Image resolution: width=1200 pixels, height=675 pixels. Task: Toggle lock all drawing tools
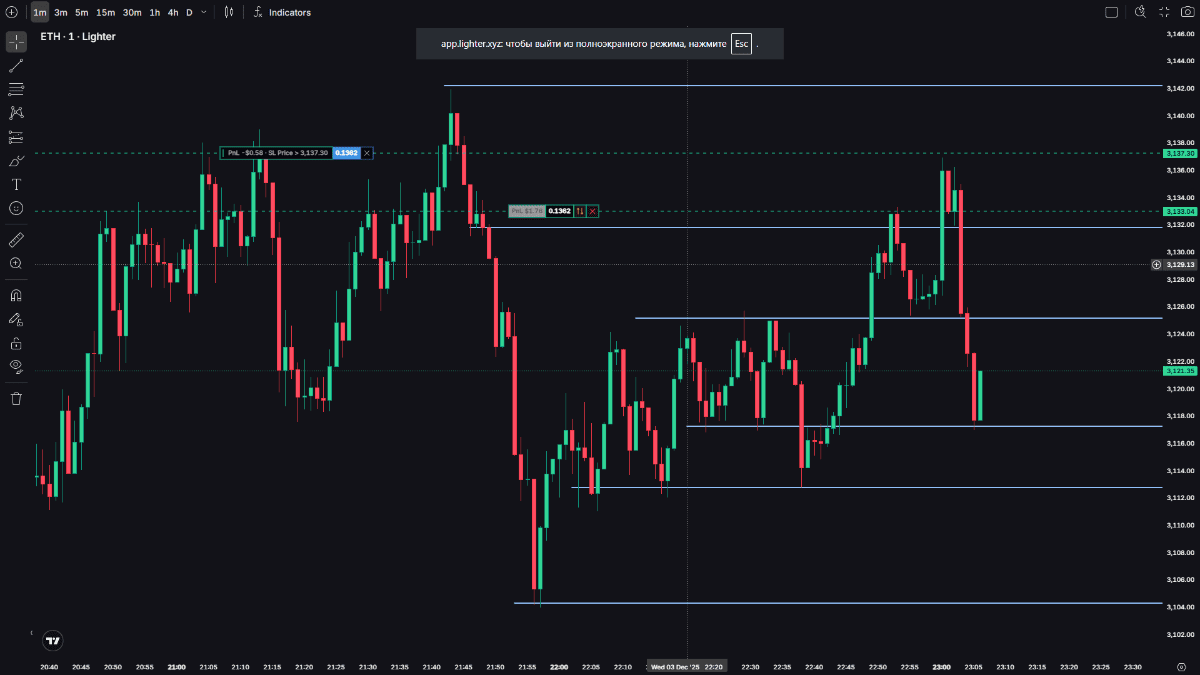(x=16, y=343)
